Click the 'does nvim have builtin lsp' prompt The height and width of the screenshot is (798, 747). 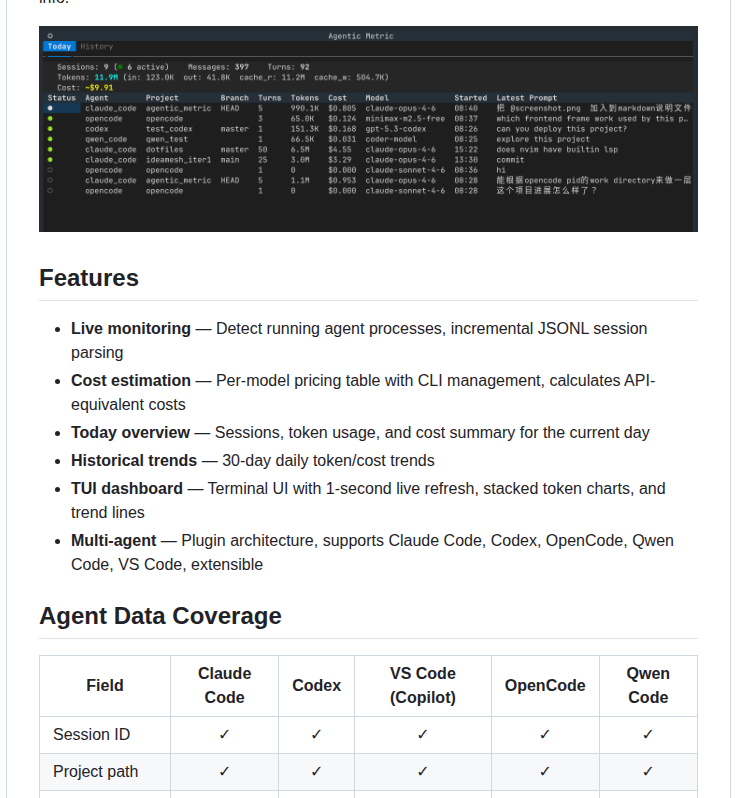(x=557, y=150)
